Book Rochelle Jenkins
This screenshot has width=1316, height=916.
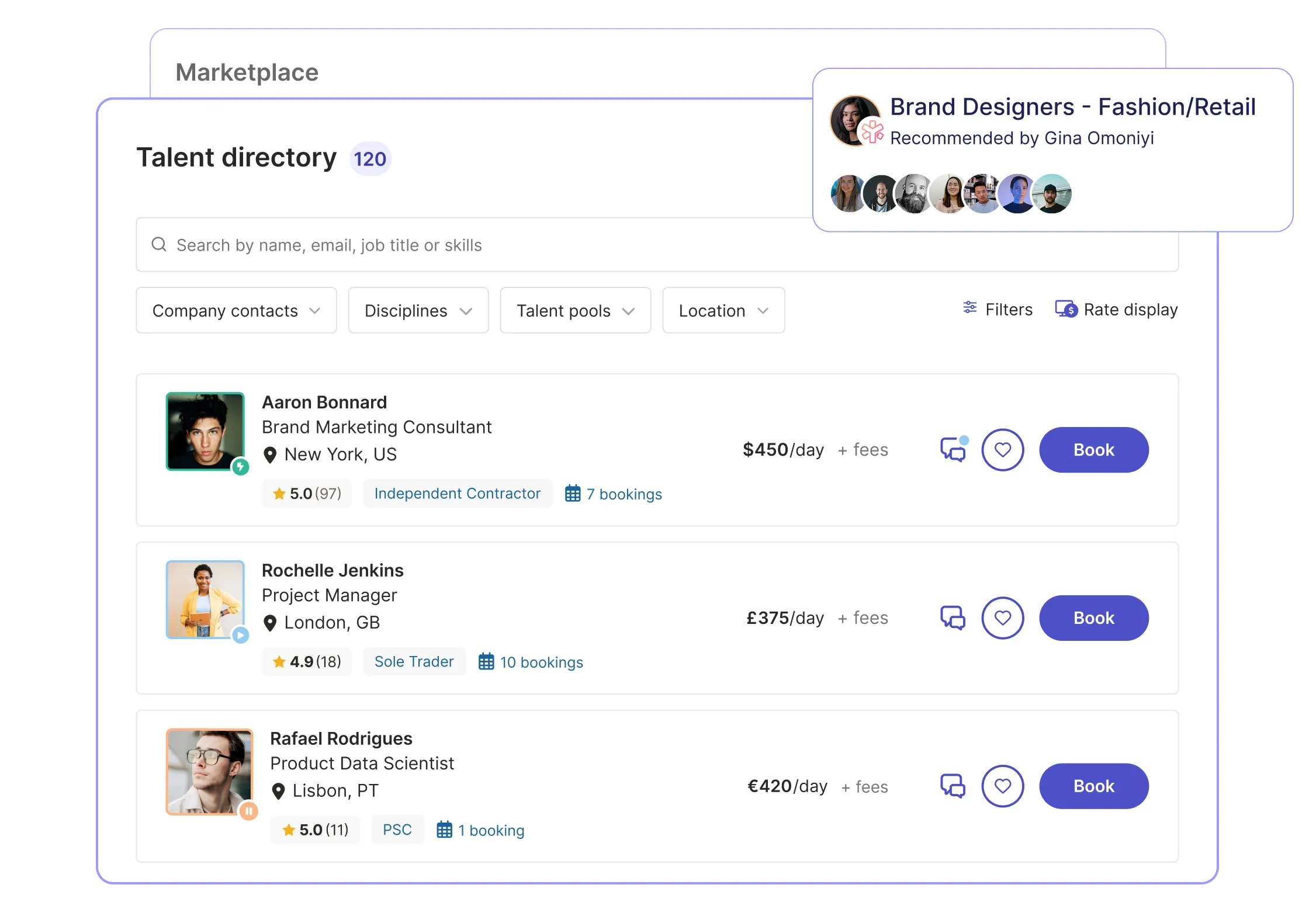point(1093,617)
